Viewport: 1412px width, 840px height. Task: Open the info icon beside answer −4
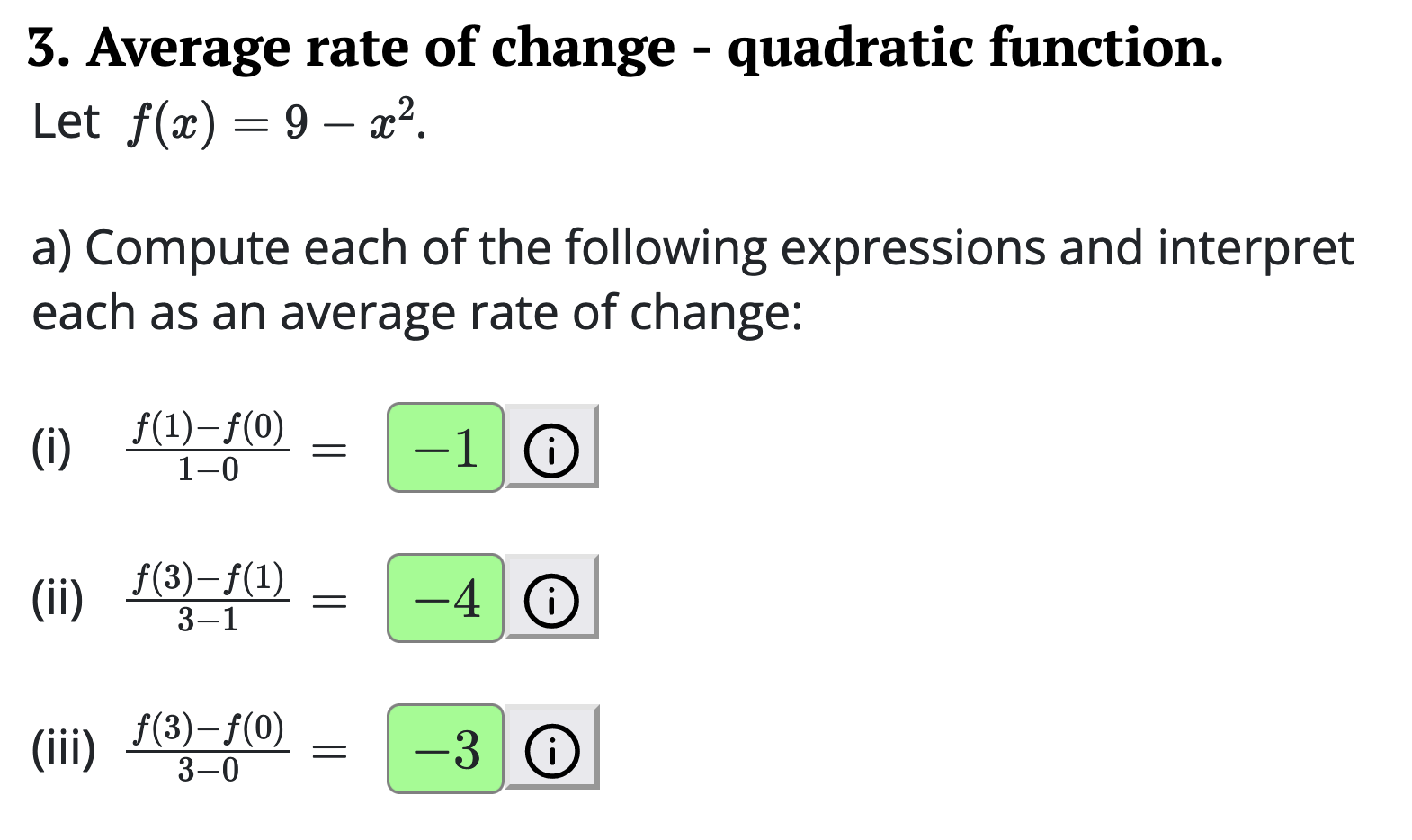pyautogui.click(x=550, y=598)
